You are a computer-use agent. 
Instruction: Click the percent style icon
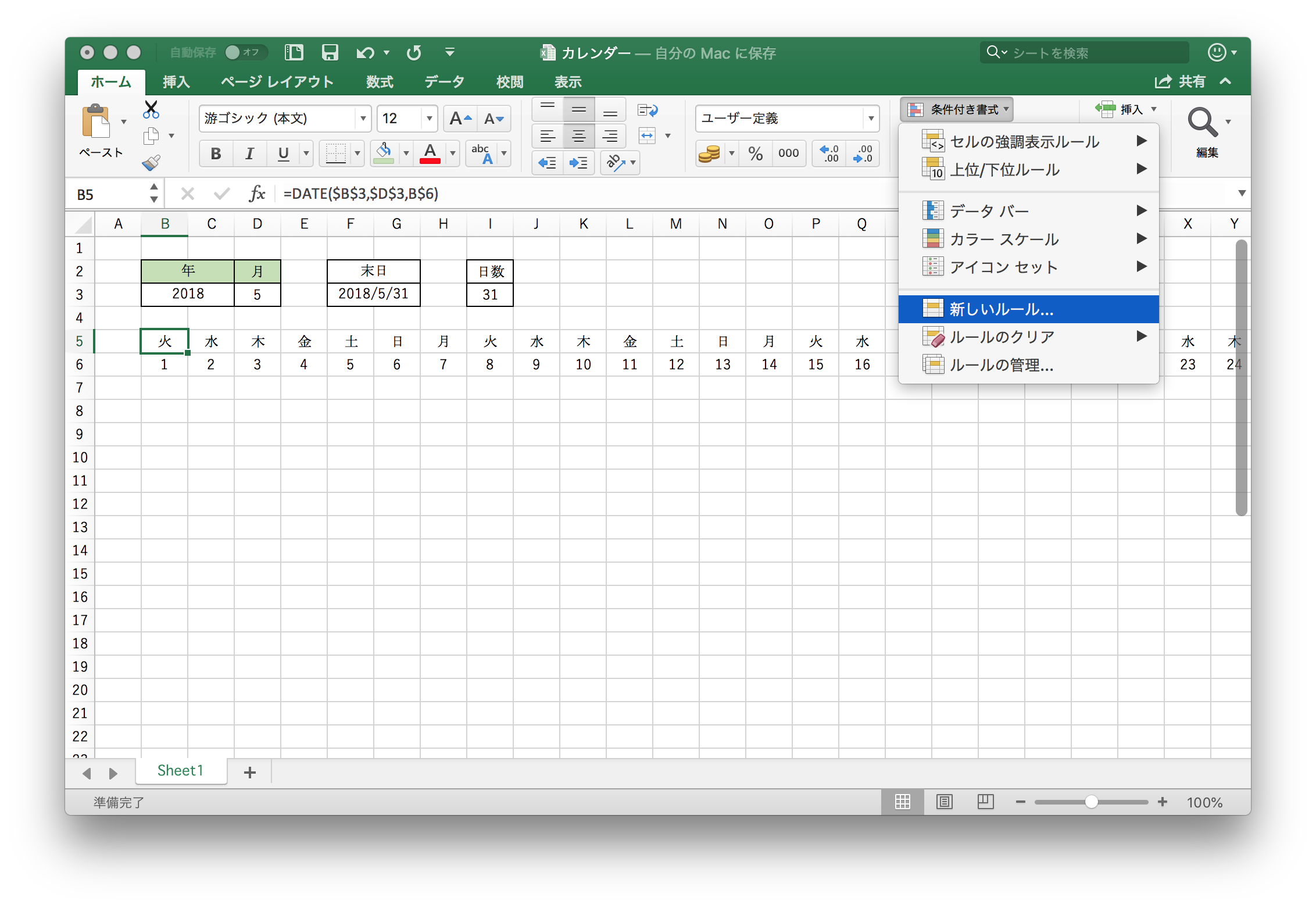coord(755,153)
